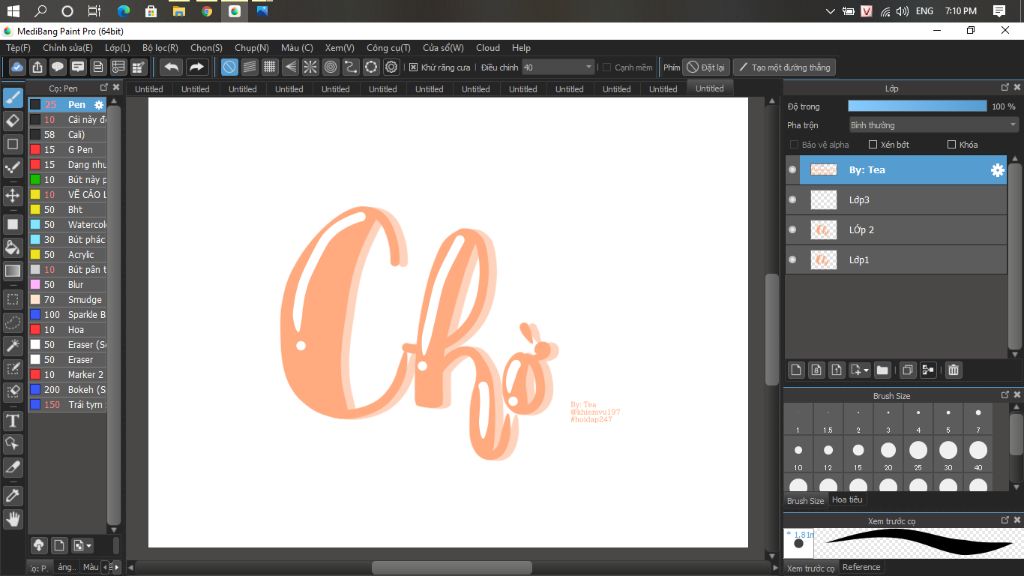Open Chỉnh sửa(E) menu
The image size is (1024, 576).
coord(67,48)
